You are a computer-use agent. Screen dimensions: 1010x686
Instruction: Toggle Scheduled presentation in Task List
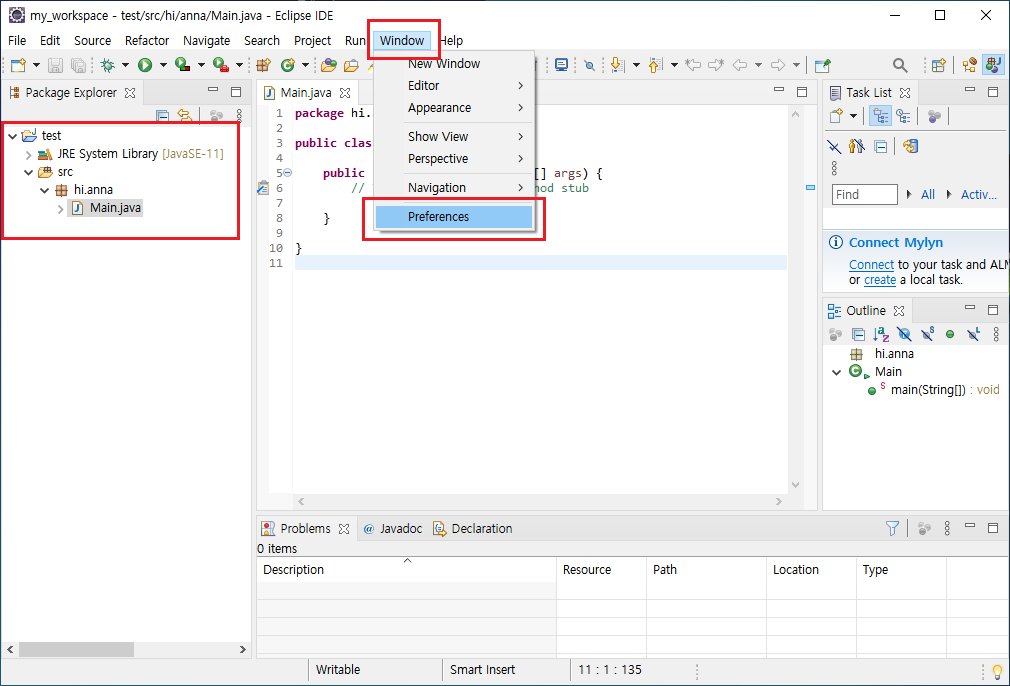point(904,117)
